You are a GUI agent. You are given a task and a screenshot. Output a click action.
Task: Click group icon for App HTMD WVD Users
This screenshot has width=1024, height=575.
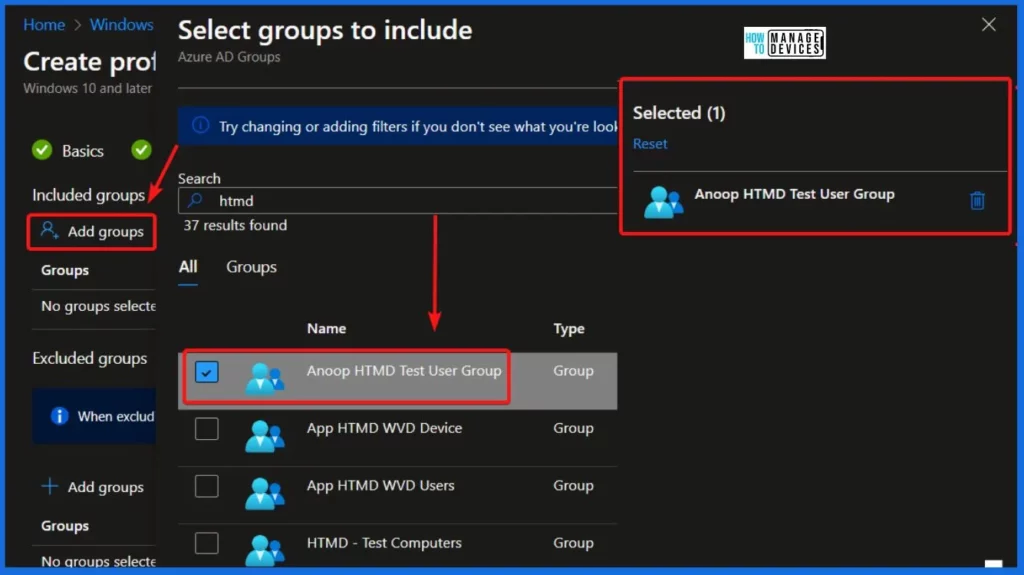(x=264, y=494)
